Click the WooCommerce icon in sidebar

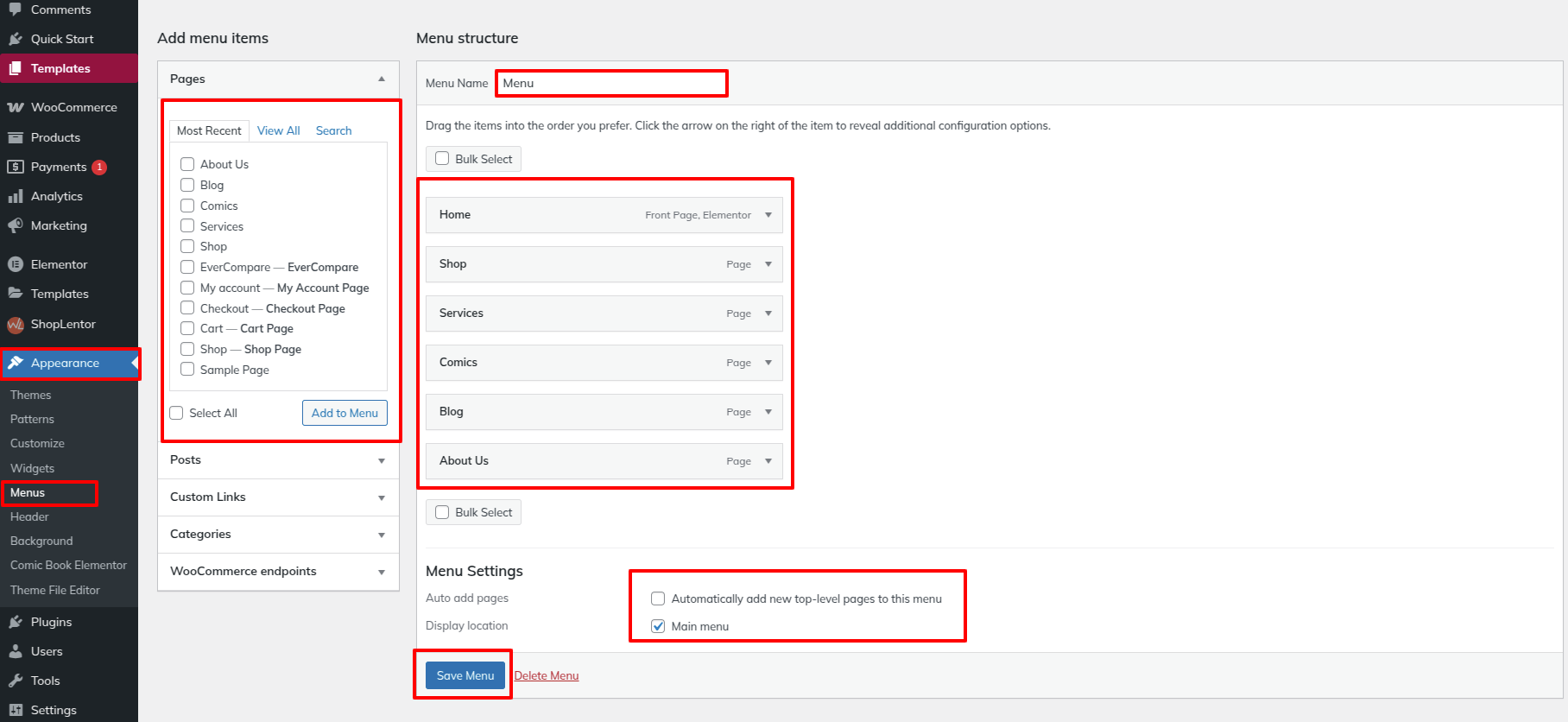tap(16, 108)
